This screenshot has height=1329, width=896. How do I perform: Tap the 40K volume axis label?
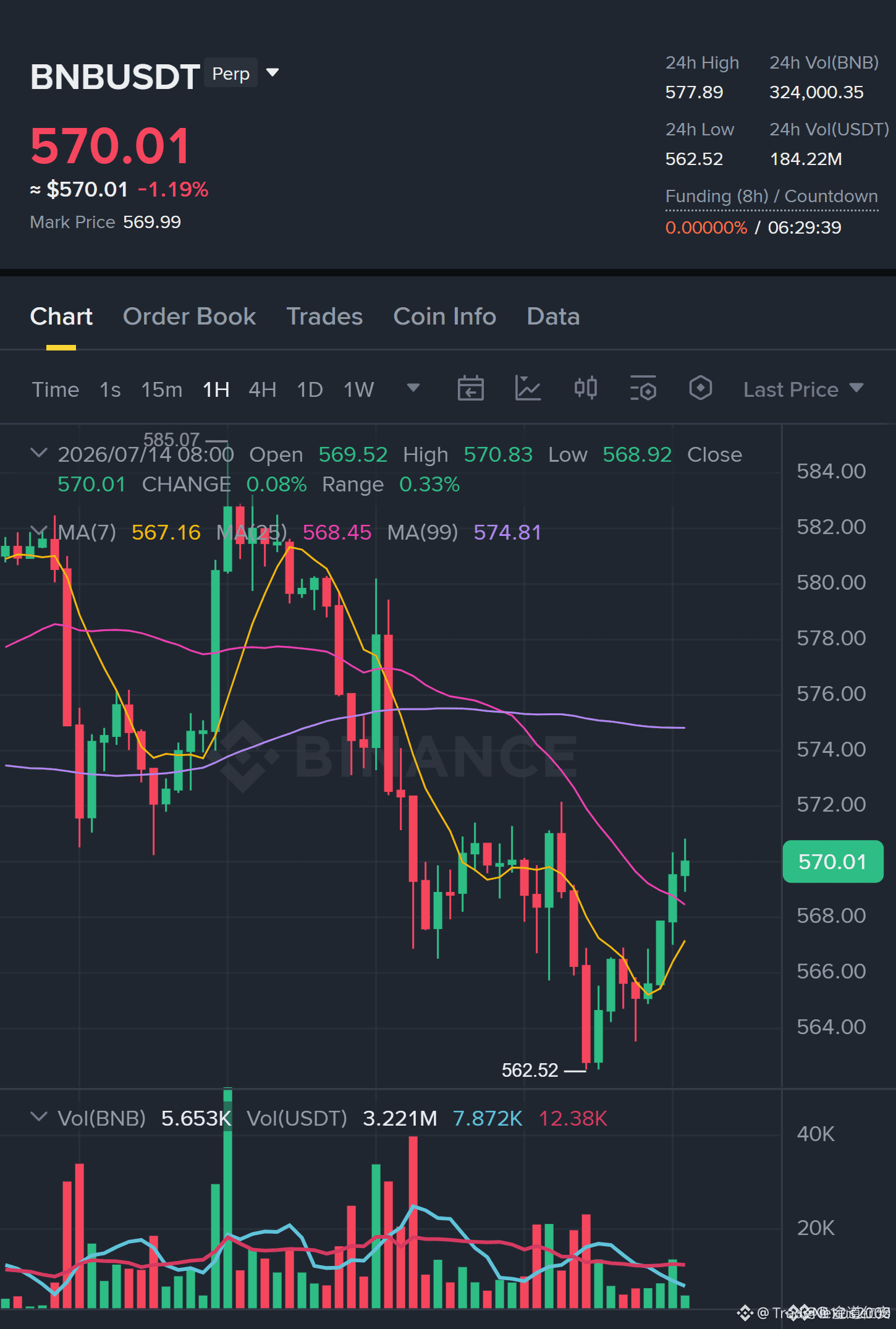[816, 1134]
